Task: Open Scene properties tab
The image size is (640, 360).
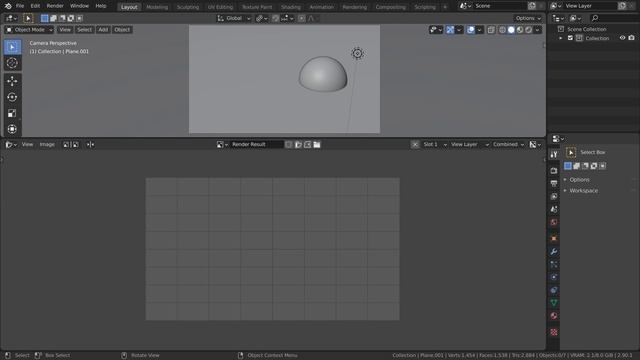Action: (x=554, y=209)
